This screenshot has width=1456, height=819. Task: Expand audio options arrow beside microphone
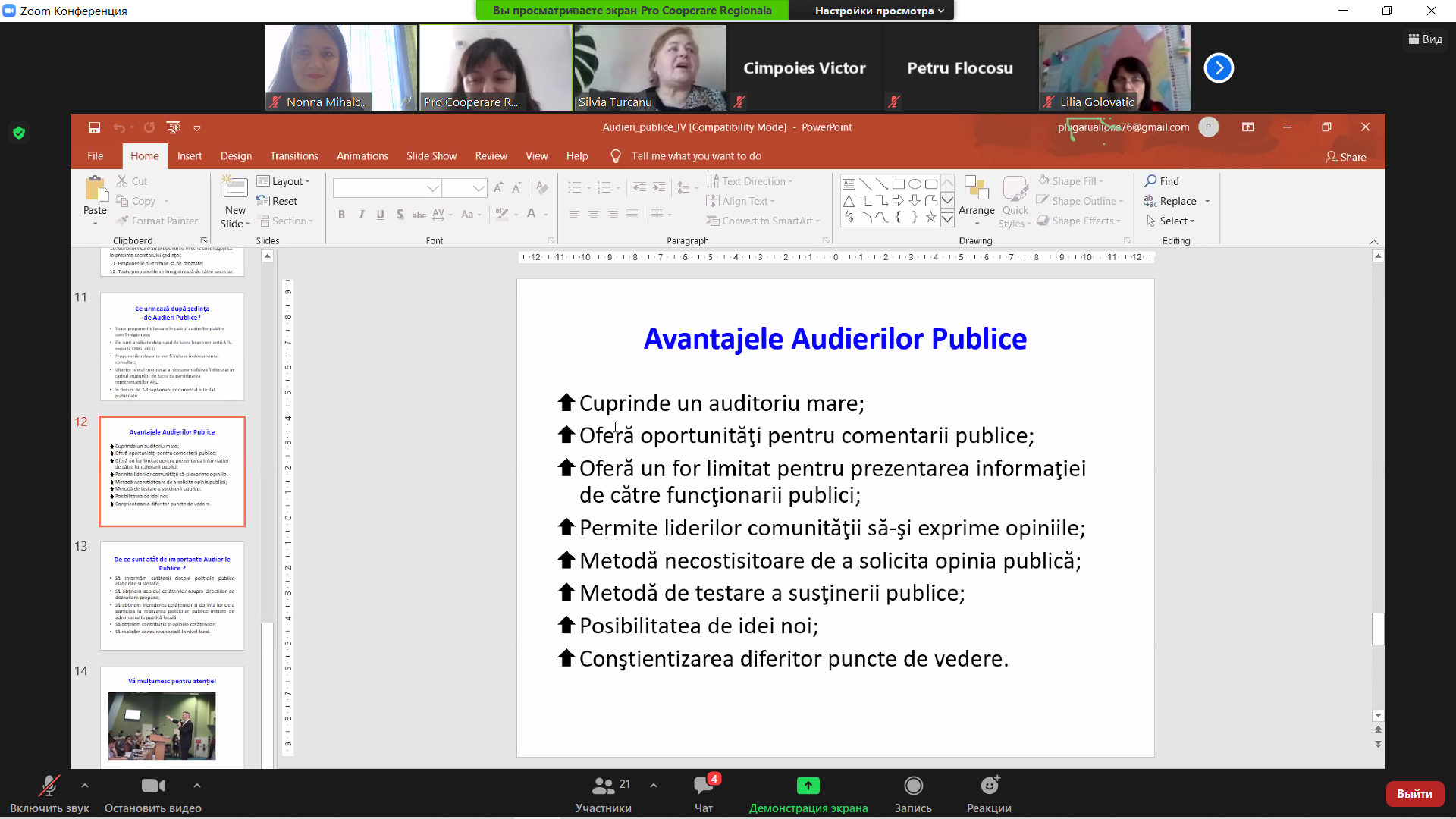click(85, 786)
